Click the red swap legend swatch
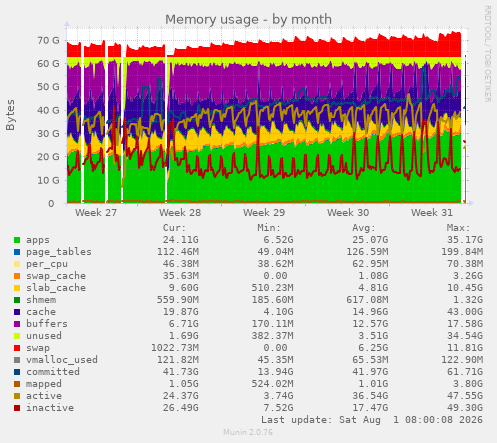This screenshot has width=497, height=443. 17,348
